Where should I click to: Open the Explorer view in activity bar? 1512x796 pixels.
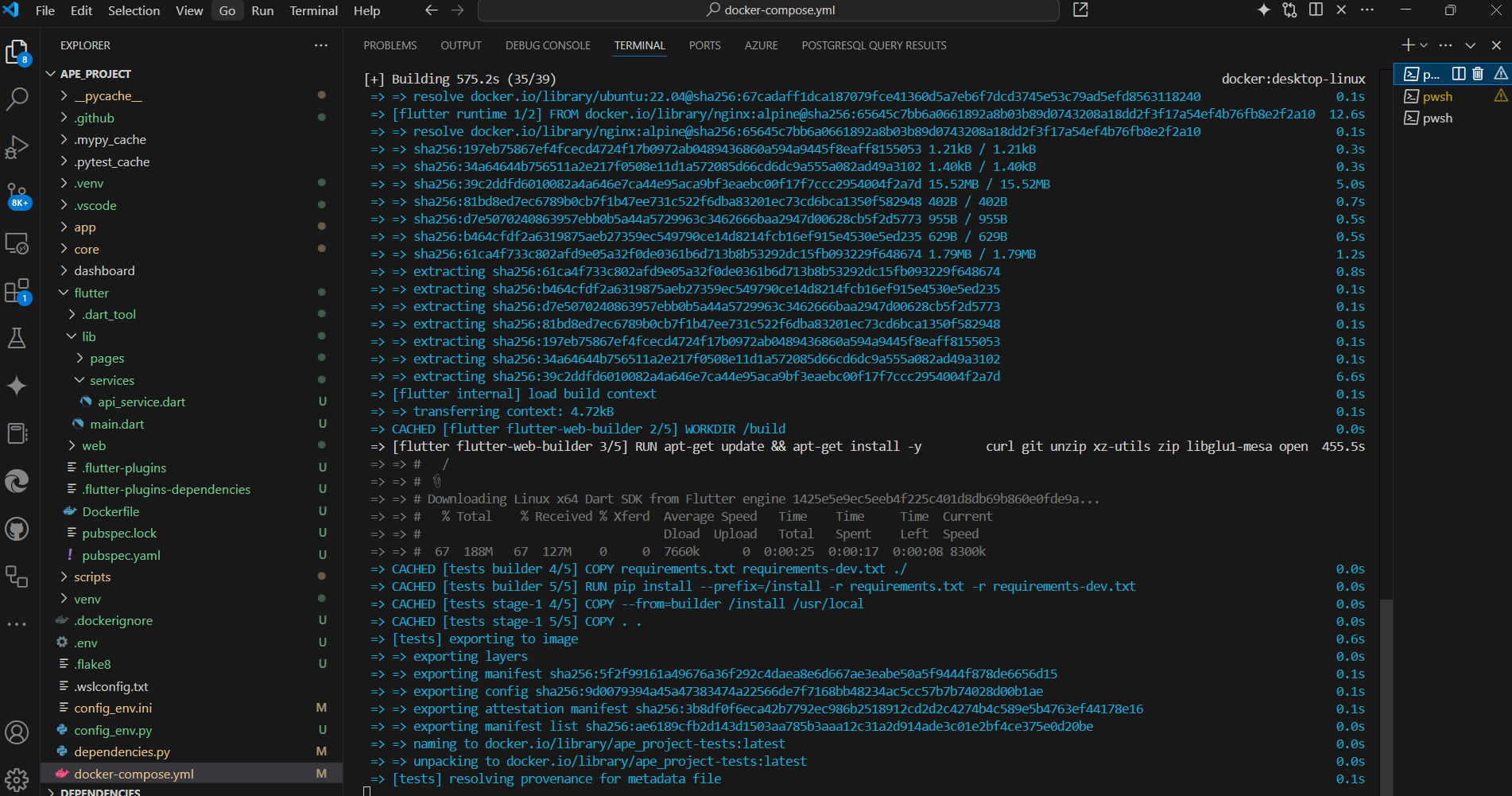(x=17, y=52)
